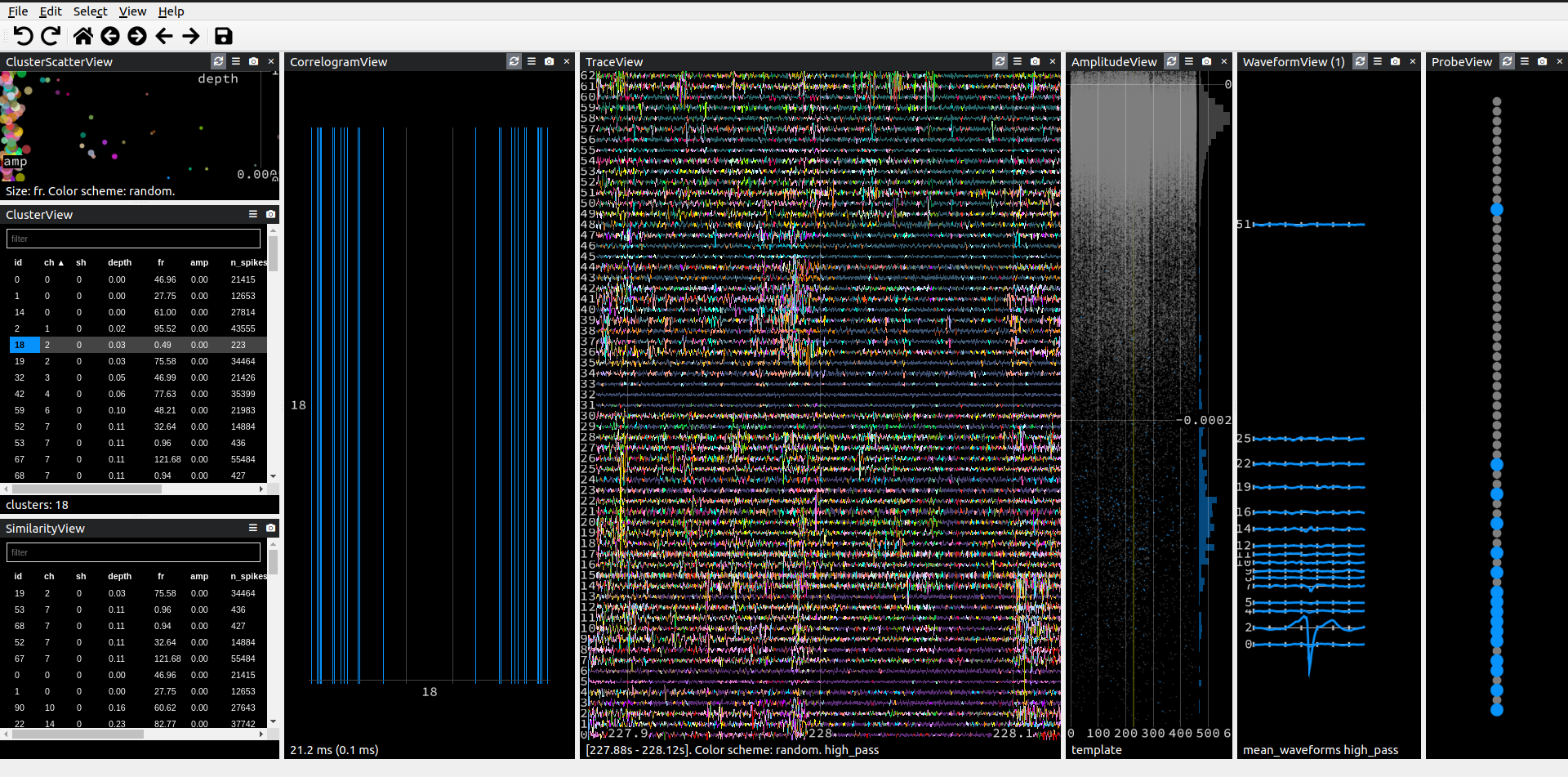Click the Redo icon in the toolbar
Image resolution: width=1568 pixels, height=777 pixels.
point(50,36)
